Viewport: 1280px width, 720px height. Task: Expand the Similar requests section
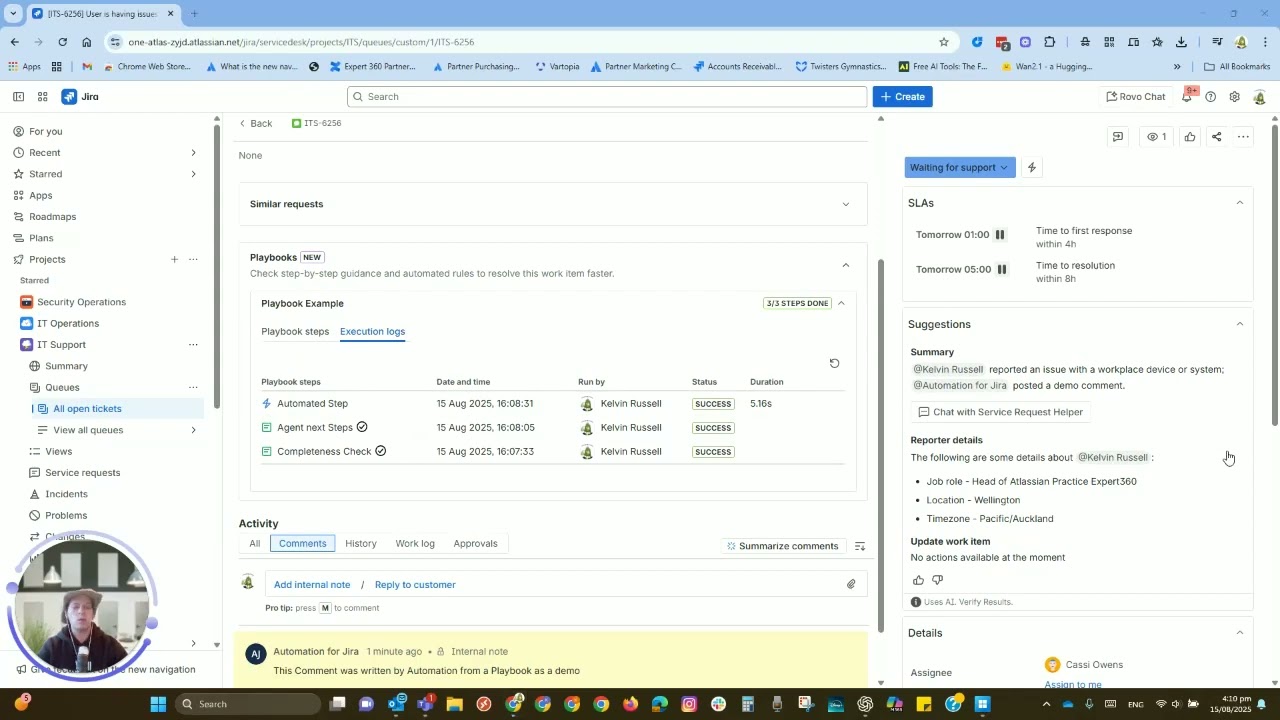point(846,204)
